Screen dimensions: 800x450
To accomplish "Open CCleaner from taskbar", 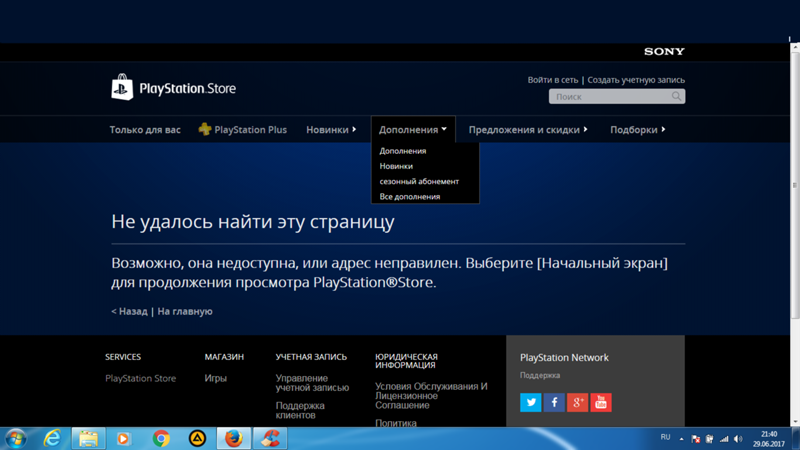I will [x=270, y=439].
